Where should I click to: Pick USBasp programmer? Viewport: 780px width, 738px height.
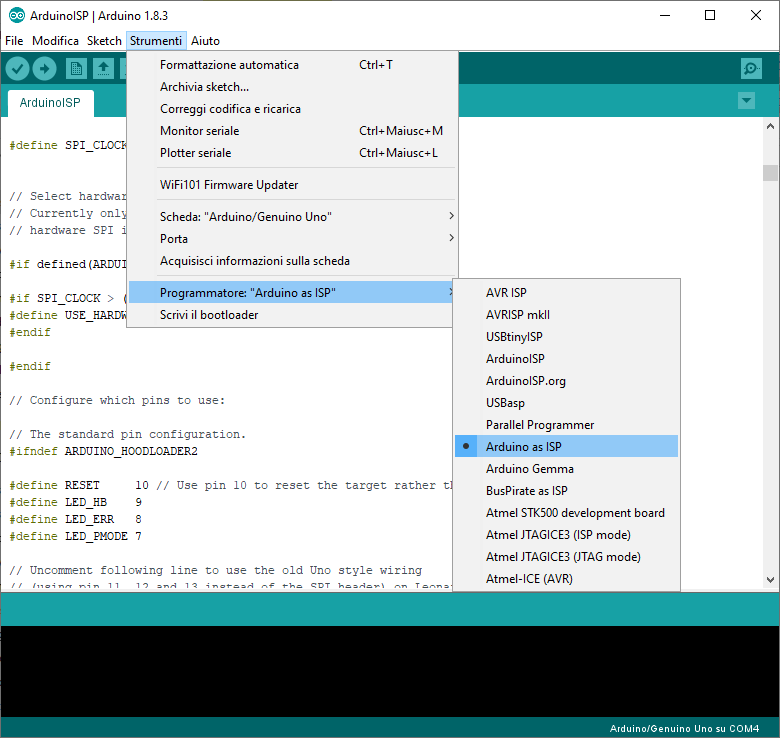[x=566, y=403]
